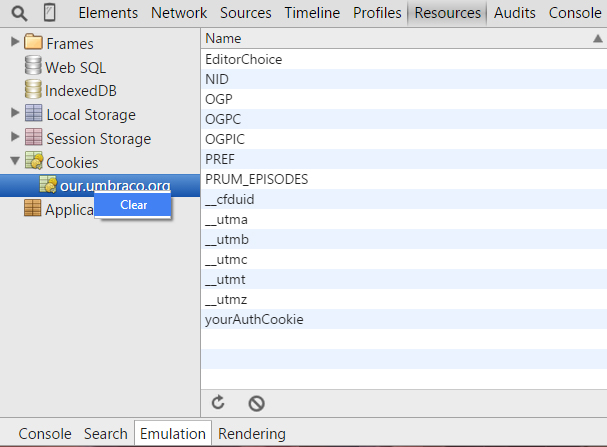Choose Clear from the context menu
The height and width of the screenshot is (447, 607).
point(133,205)
